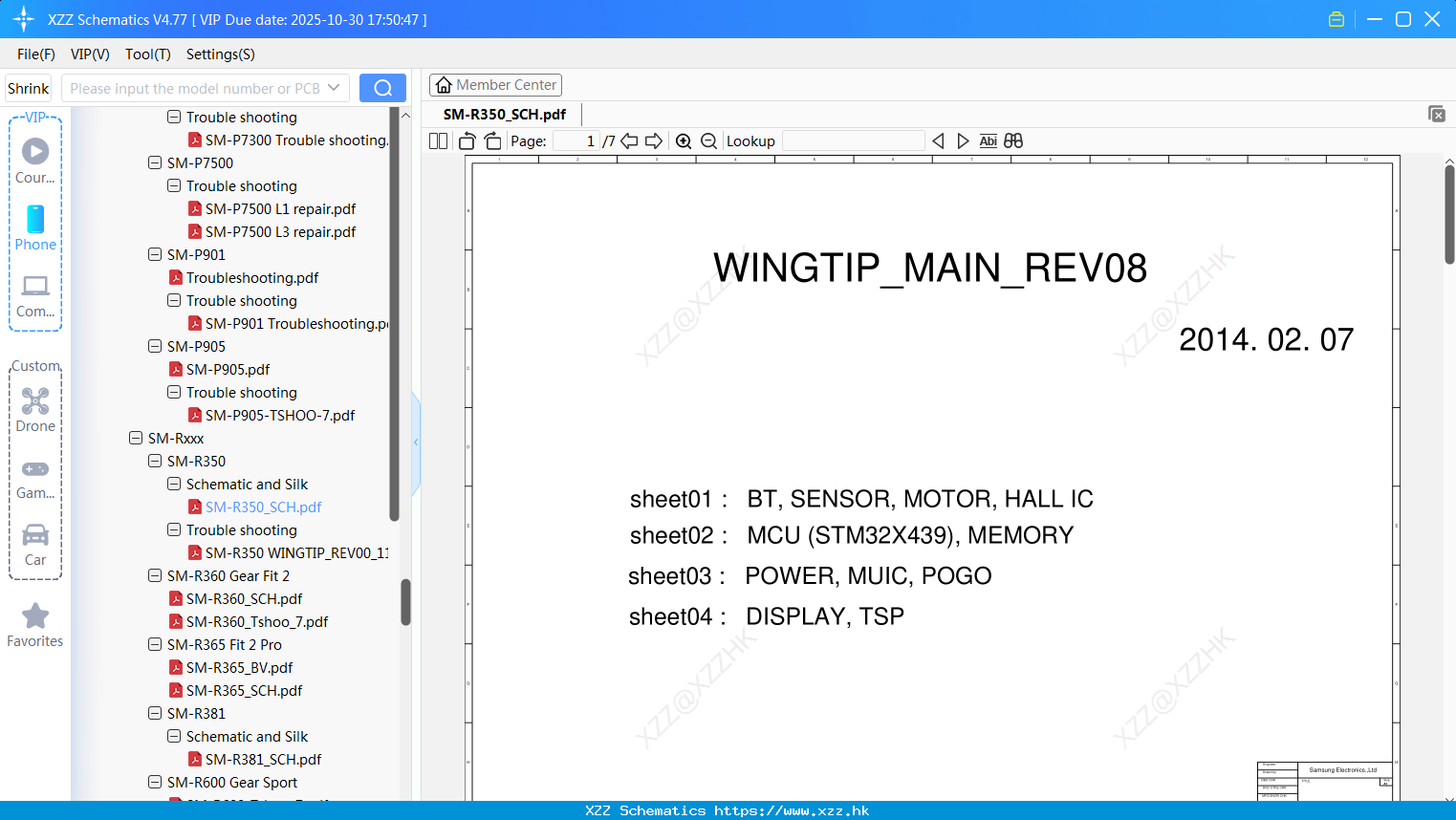Select Car category in sidebar
1456x820 pixels.
(x=35, y=545)
